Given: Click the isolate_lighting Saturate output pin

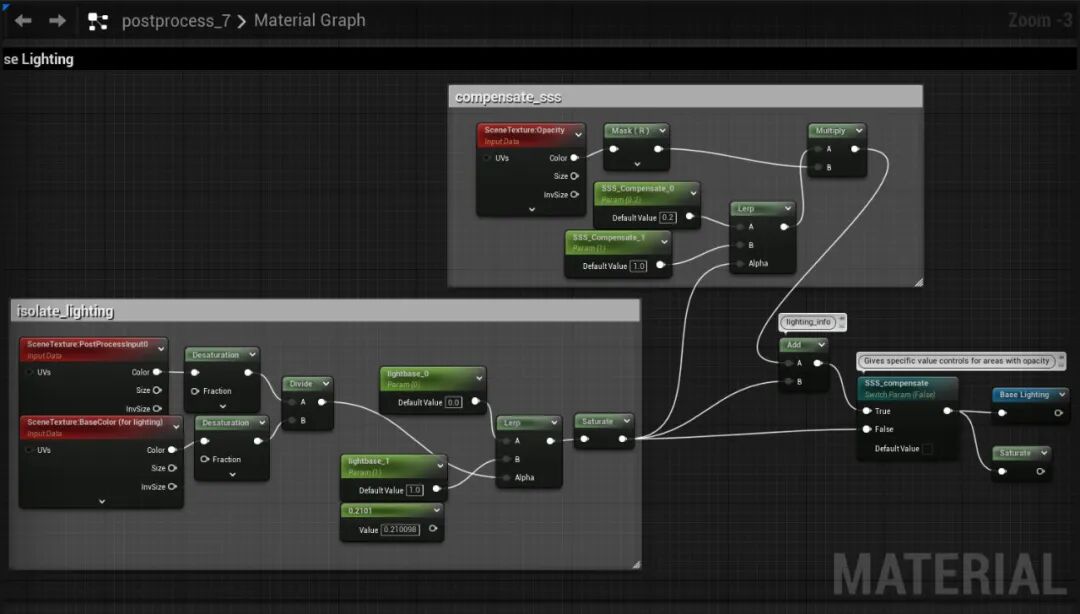Looking at the screenshot, I should click(622, 439).
